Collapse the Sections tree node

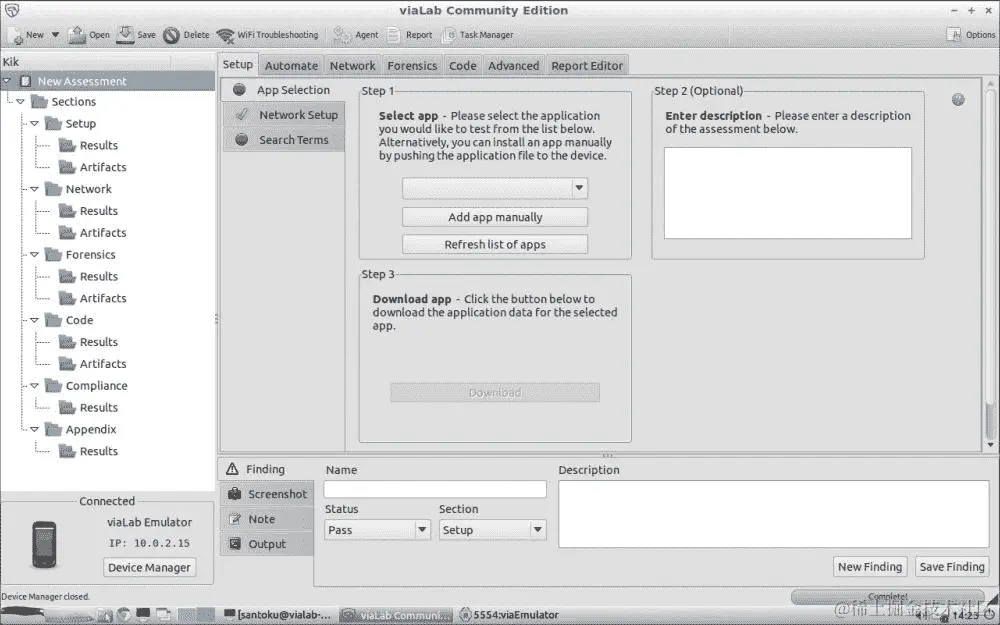click(20, 101)
